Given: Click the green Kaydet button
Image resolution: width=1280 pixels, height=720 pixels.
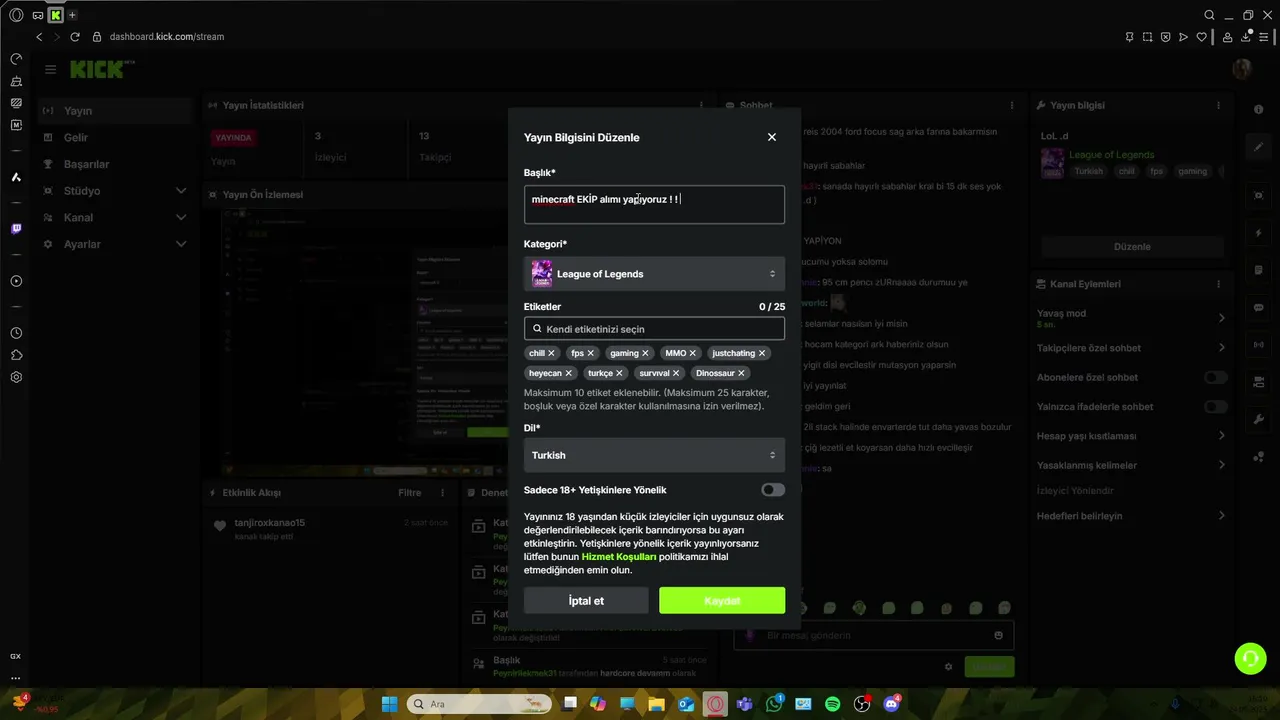Looking at the screenshot, I should point(722,601).
